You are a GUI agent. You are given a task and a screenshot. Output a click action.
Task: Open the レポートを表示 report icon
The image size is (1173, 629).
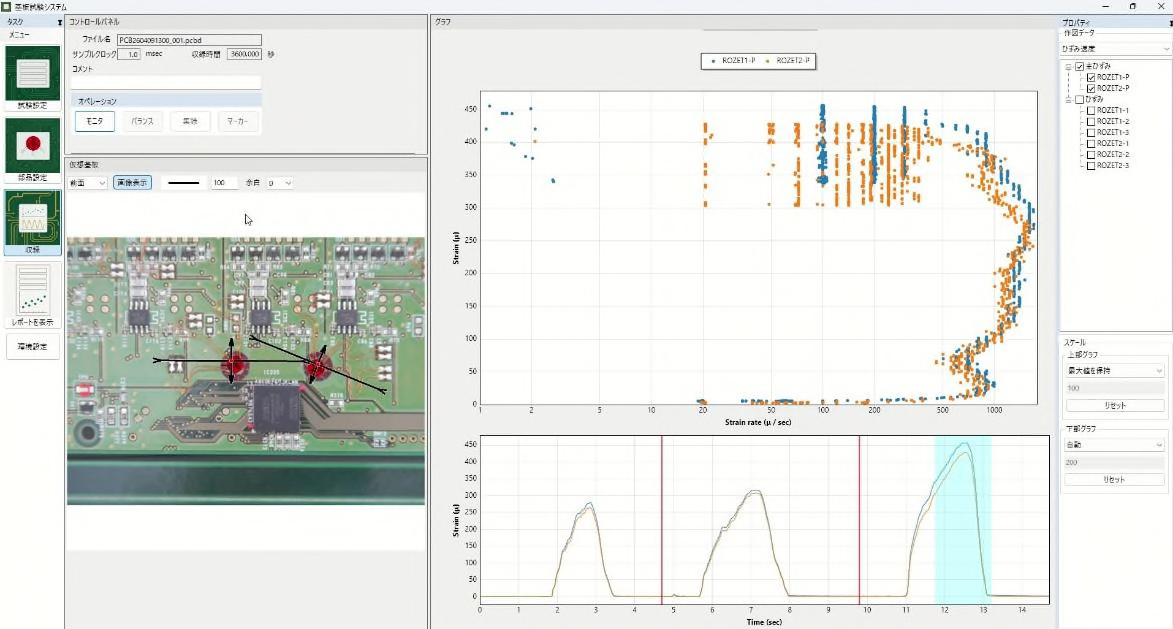pos(33,295)
